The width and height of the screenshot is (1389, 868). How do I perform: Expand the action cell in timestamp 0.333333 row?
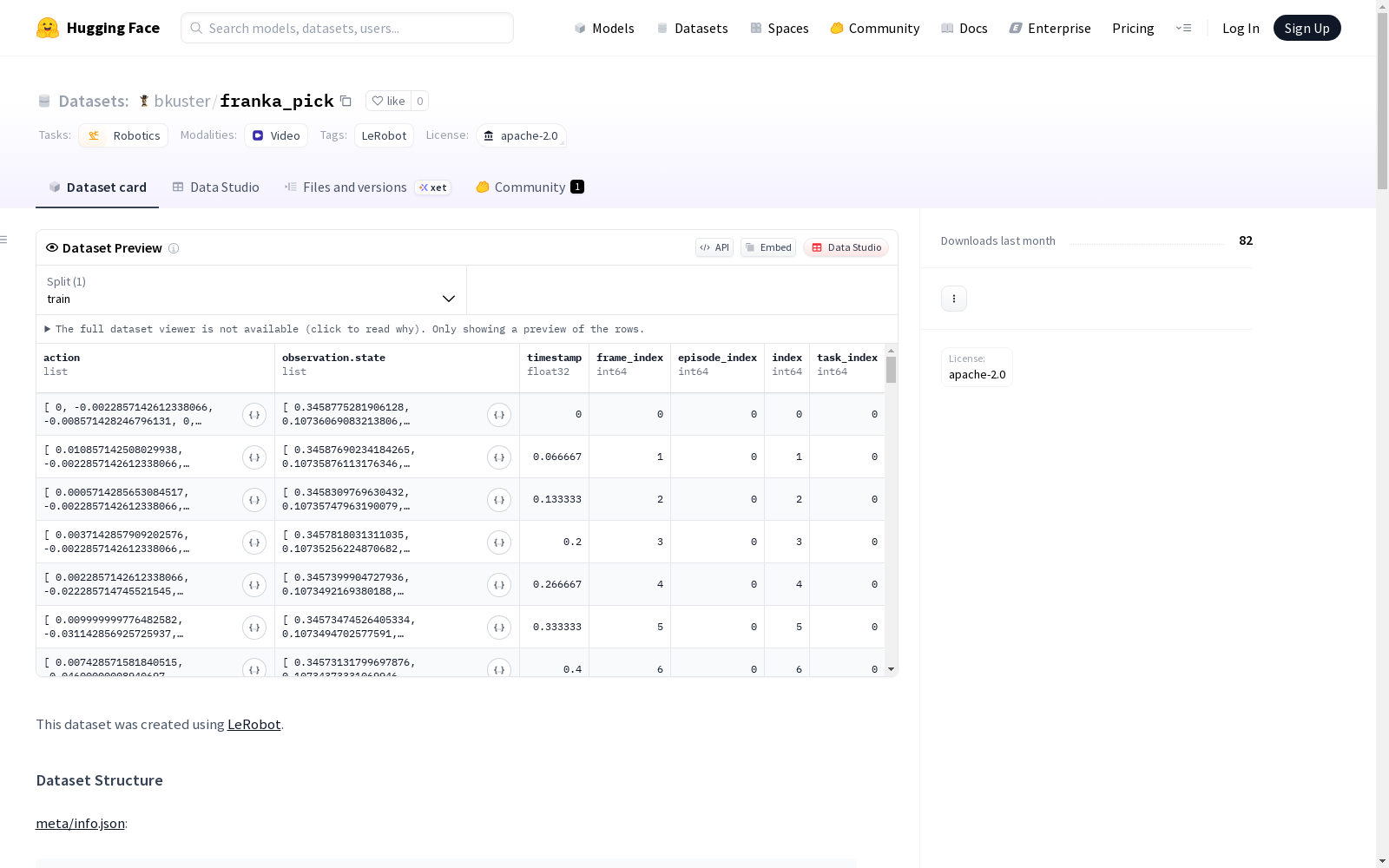click(x=254, y=628)
